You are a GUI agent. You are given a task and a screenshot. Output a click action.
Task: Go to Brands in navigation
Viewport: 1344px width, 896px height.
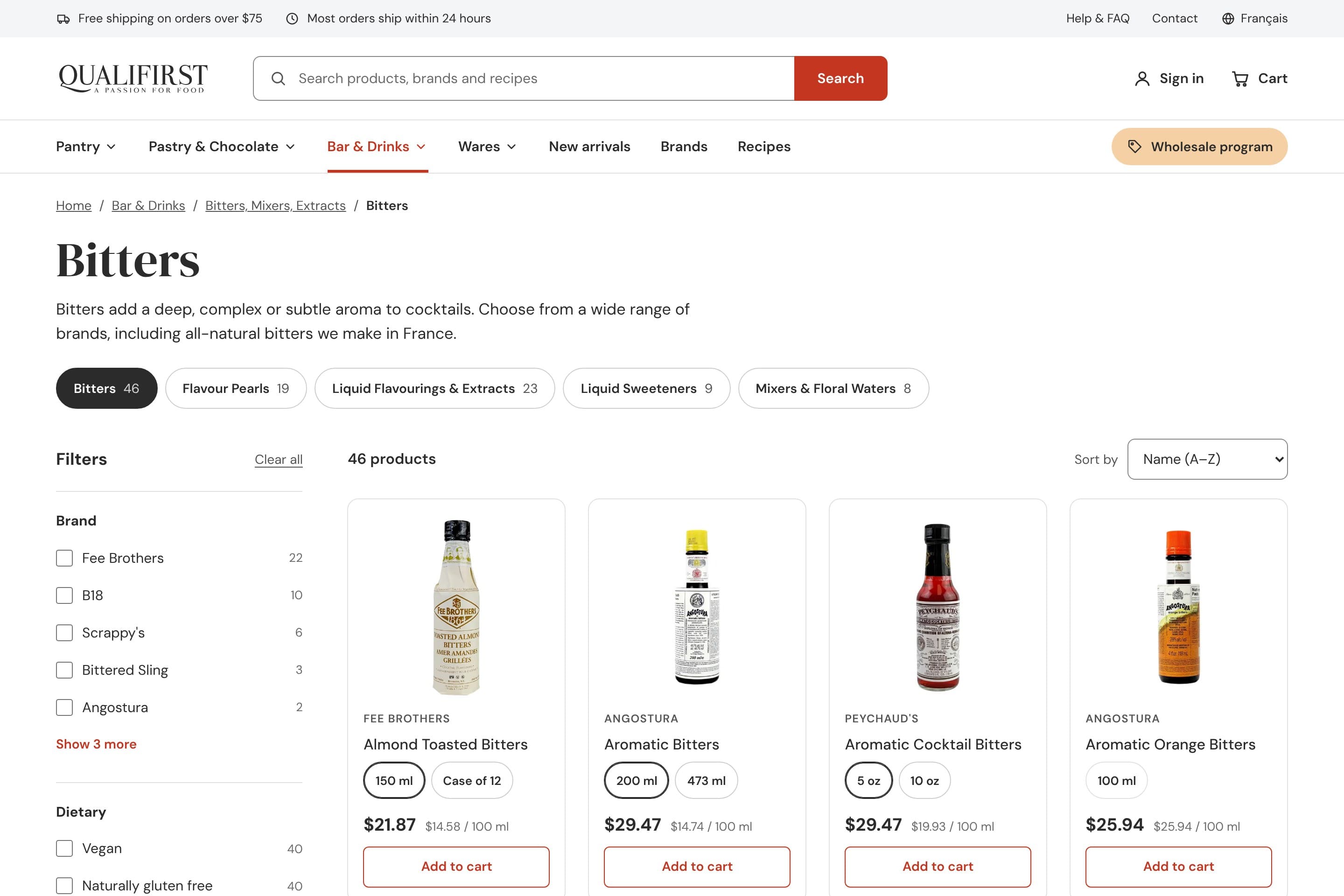(683, 147)
